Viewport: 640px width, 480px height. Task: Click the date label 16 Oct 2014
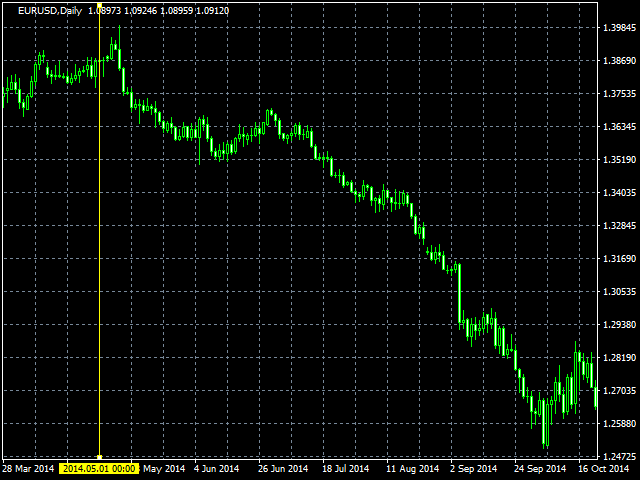[604, 468]
